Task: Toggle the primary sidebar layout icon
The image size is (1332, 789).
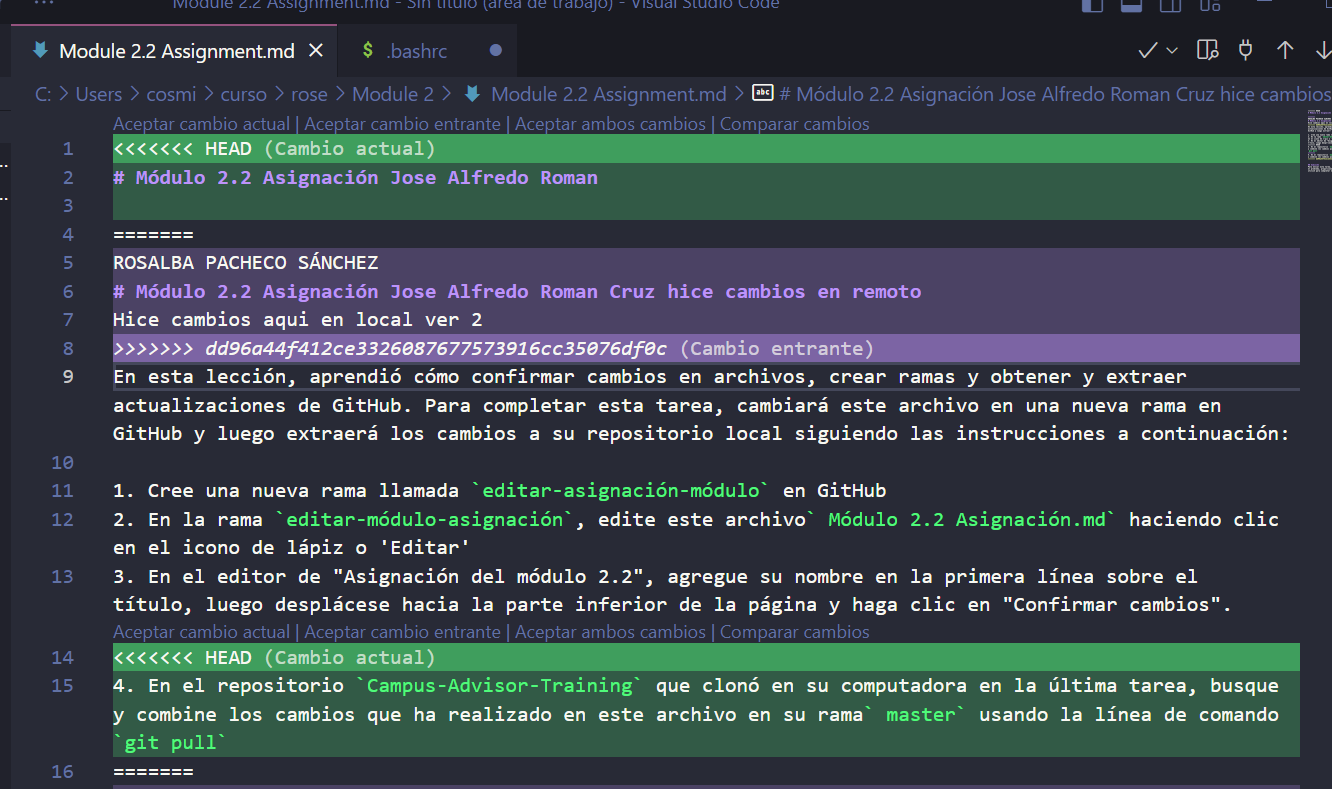Action: (1092, 7)
